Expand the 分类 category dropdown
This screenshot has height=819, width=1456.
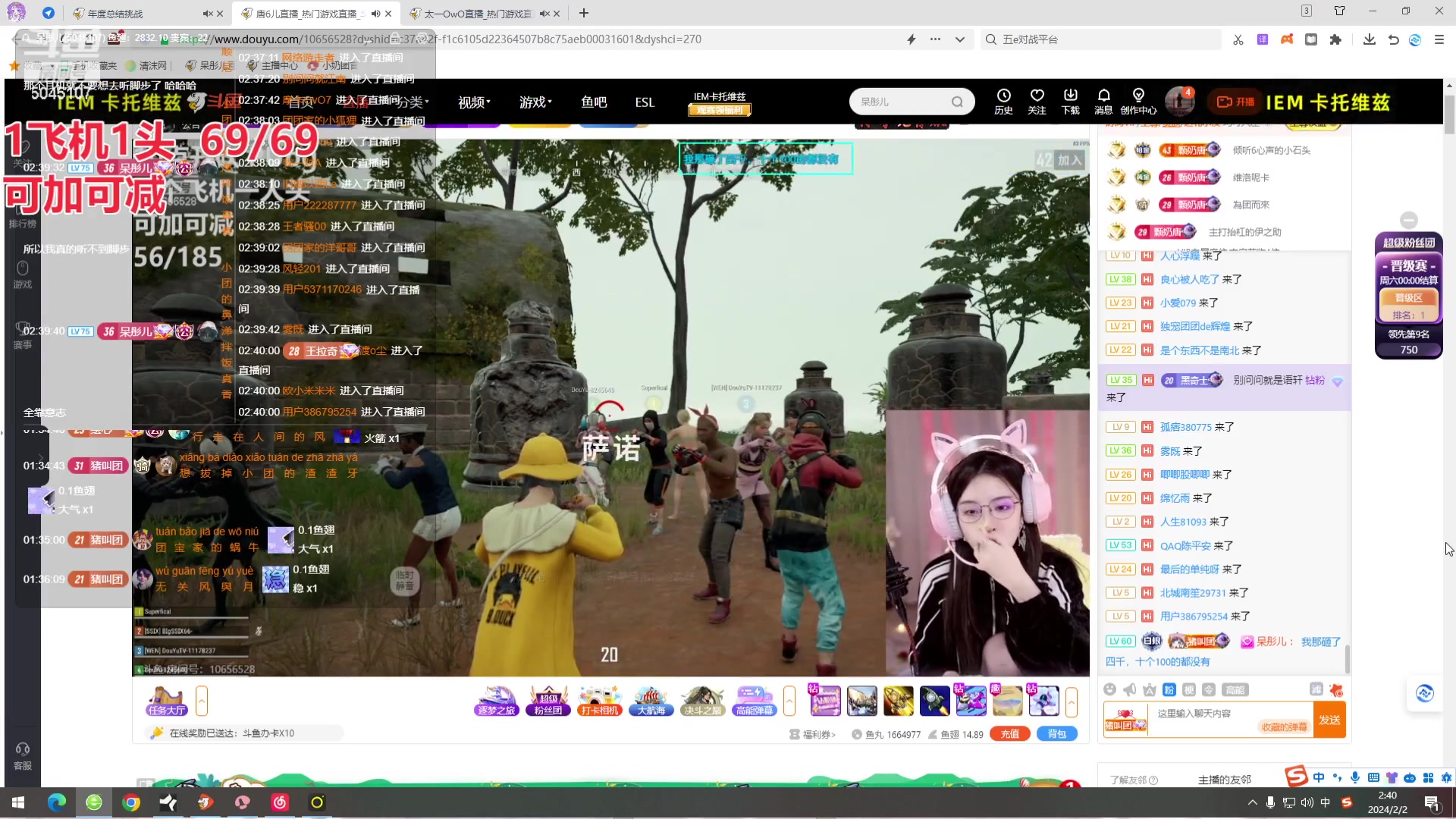click(413, 102)
